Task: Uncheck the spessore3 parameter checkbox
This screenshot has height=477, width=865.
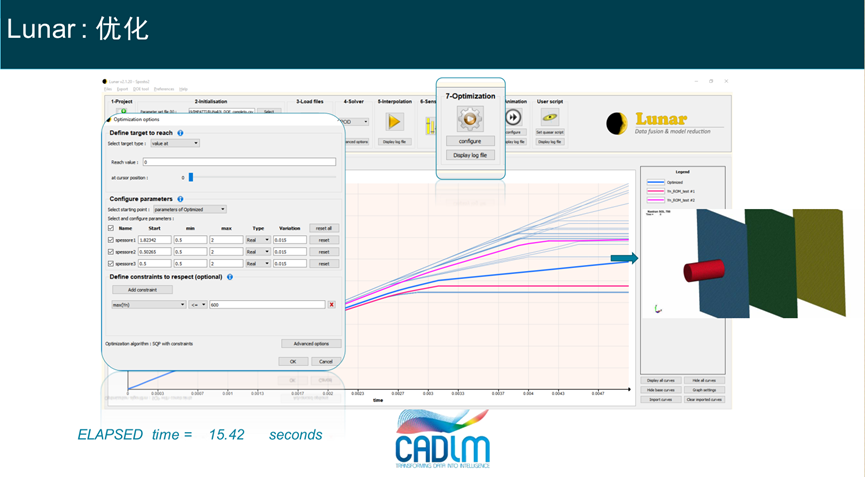Action: (x=111, y=264)
